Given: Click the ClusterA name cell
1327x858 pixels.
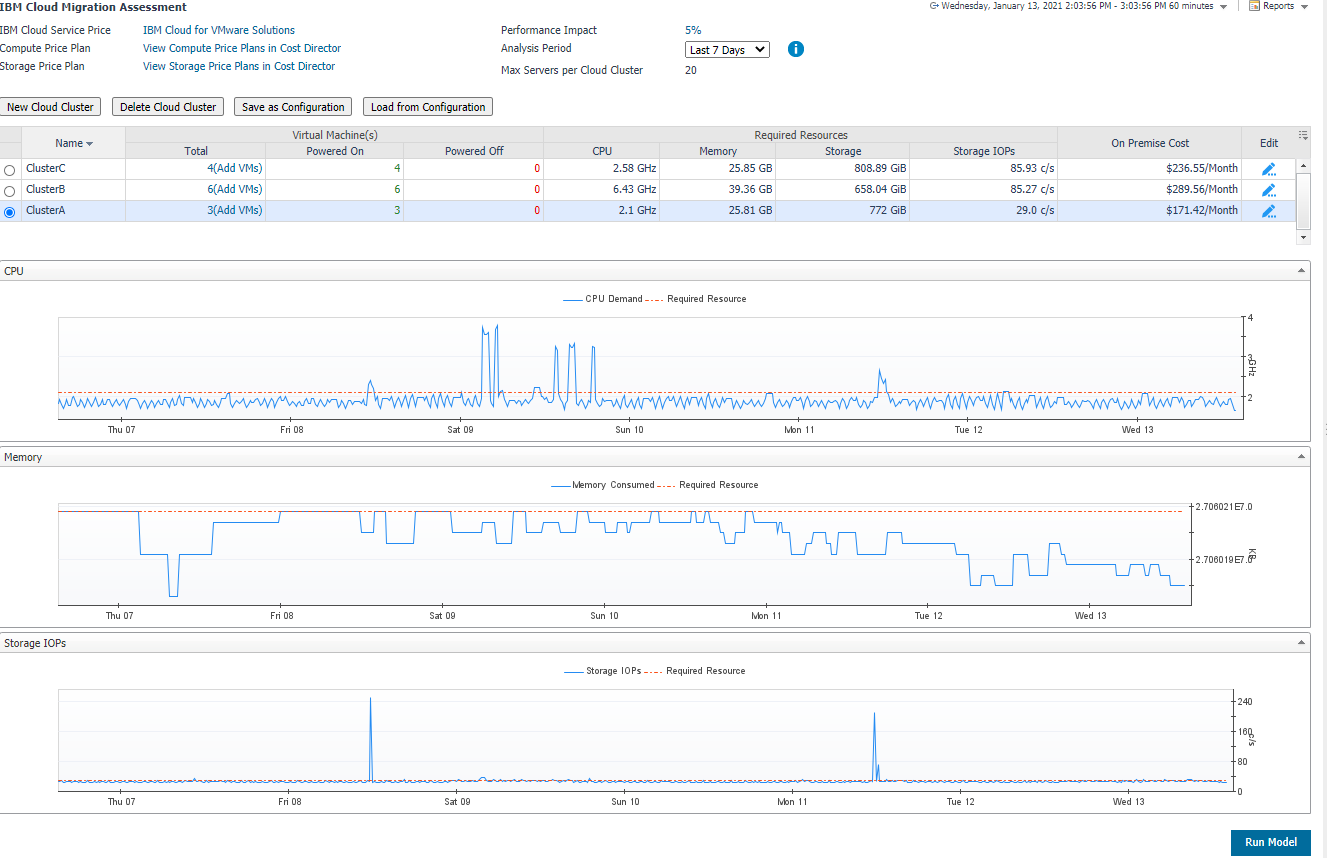Looking at the screenshot, I should [x=74, y=211].
